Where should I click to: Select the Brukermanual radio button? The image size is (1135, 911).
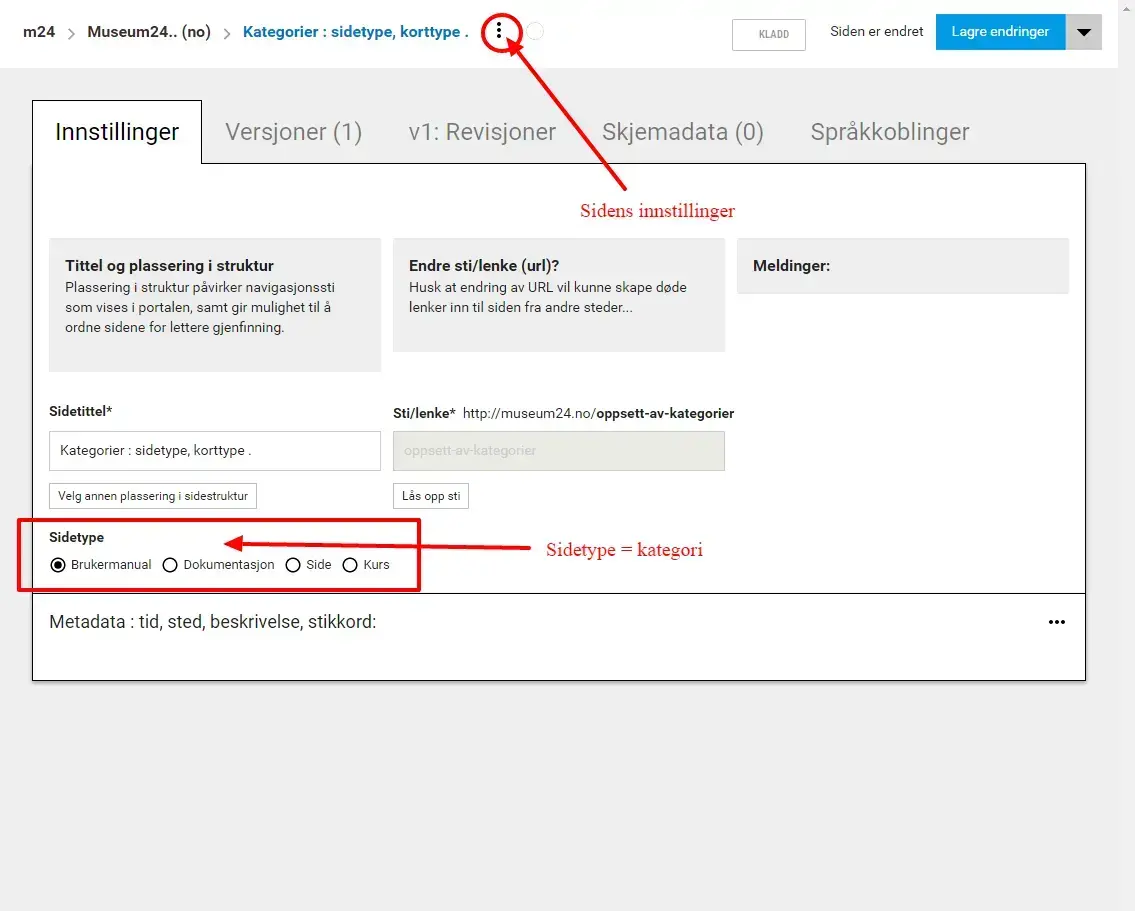58,565
